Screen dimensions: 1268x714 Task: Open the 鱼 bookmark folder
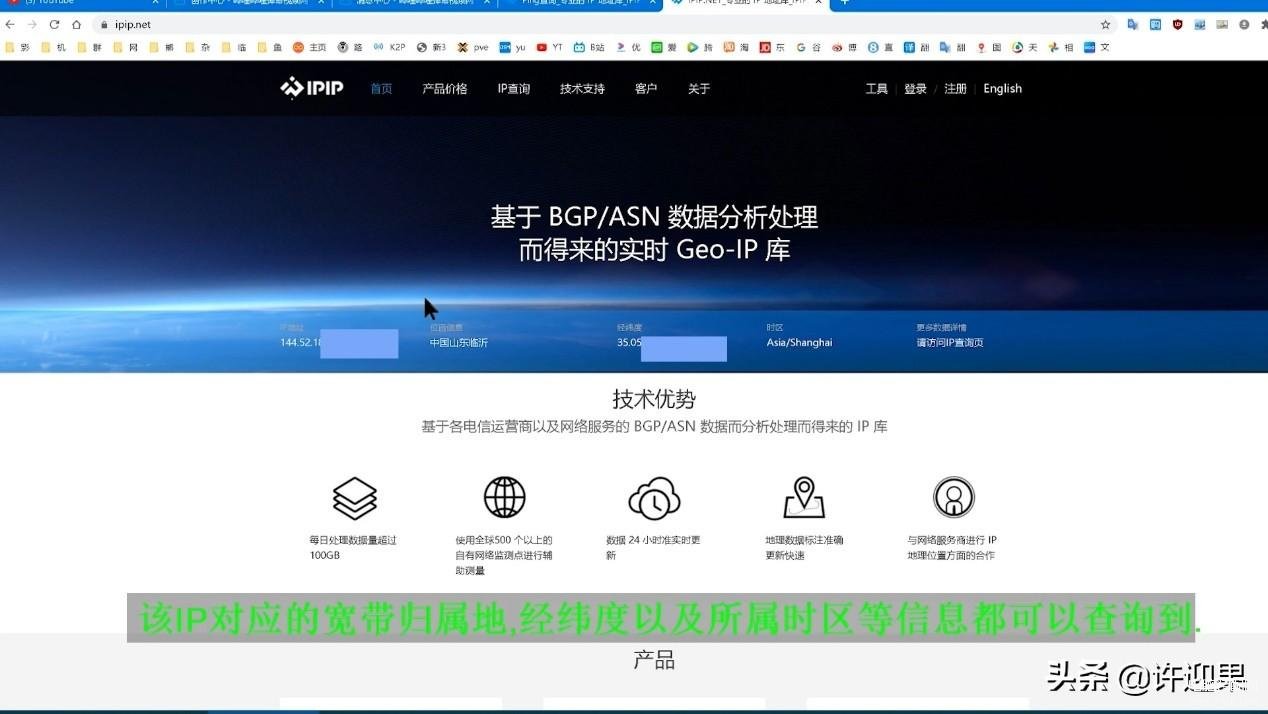coord(269,47)
